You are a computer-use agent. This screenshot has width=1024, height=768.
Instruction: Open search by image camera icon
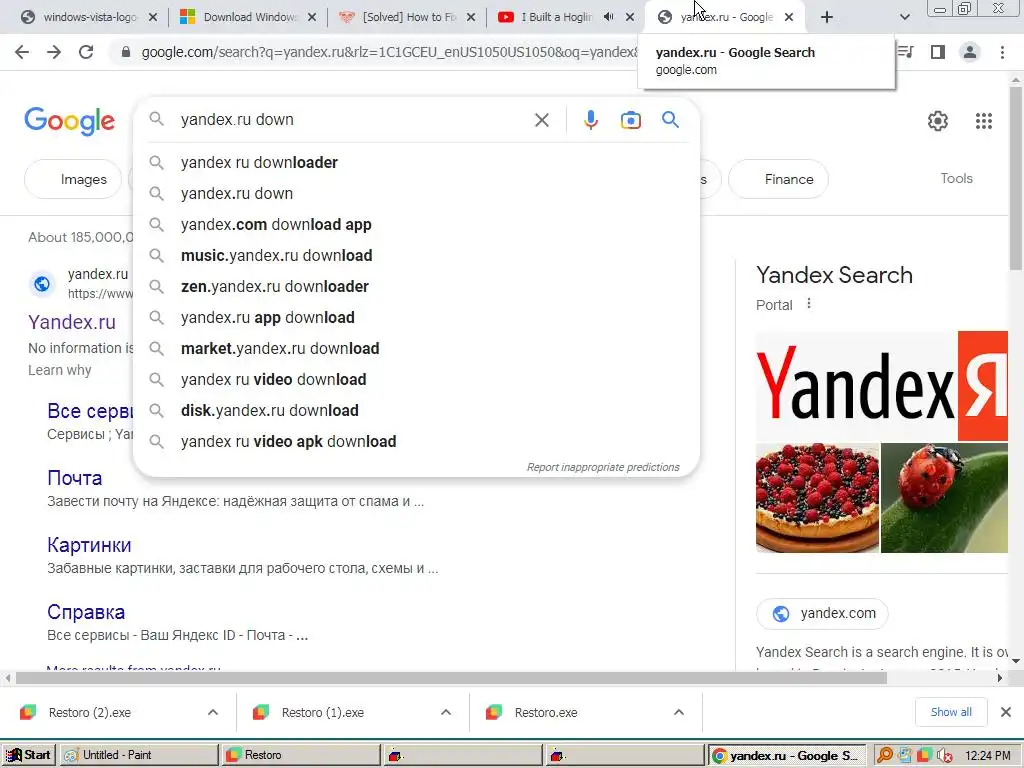pos(630,120)
